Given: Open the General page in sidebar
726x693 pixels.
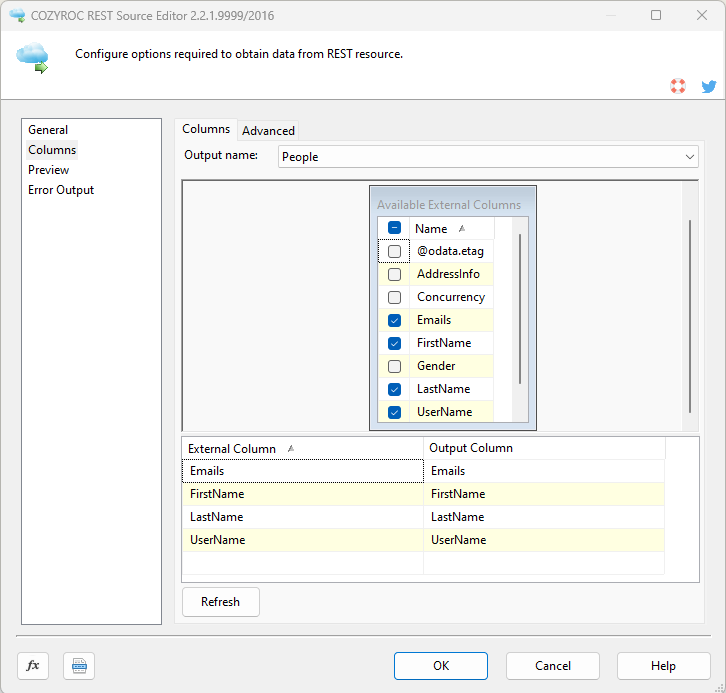Looking at the screenshot, I should click(x=48, y=130).
